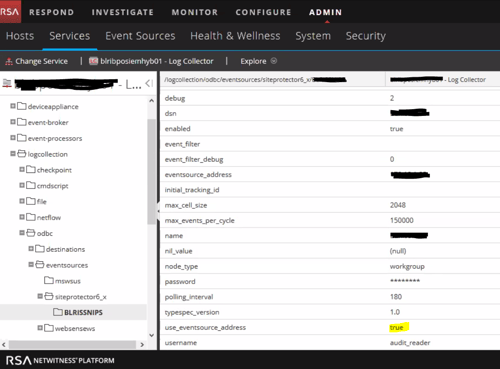
Task: Click the cmdscript folder icon
Action: pos(31,185)
